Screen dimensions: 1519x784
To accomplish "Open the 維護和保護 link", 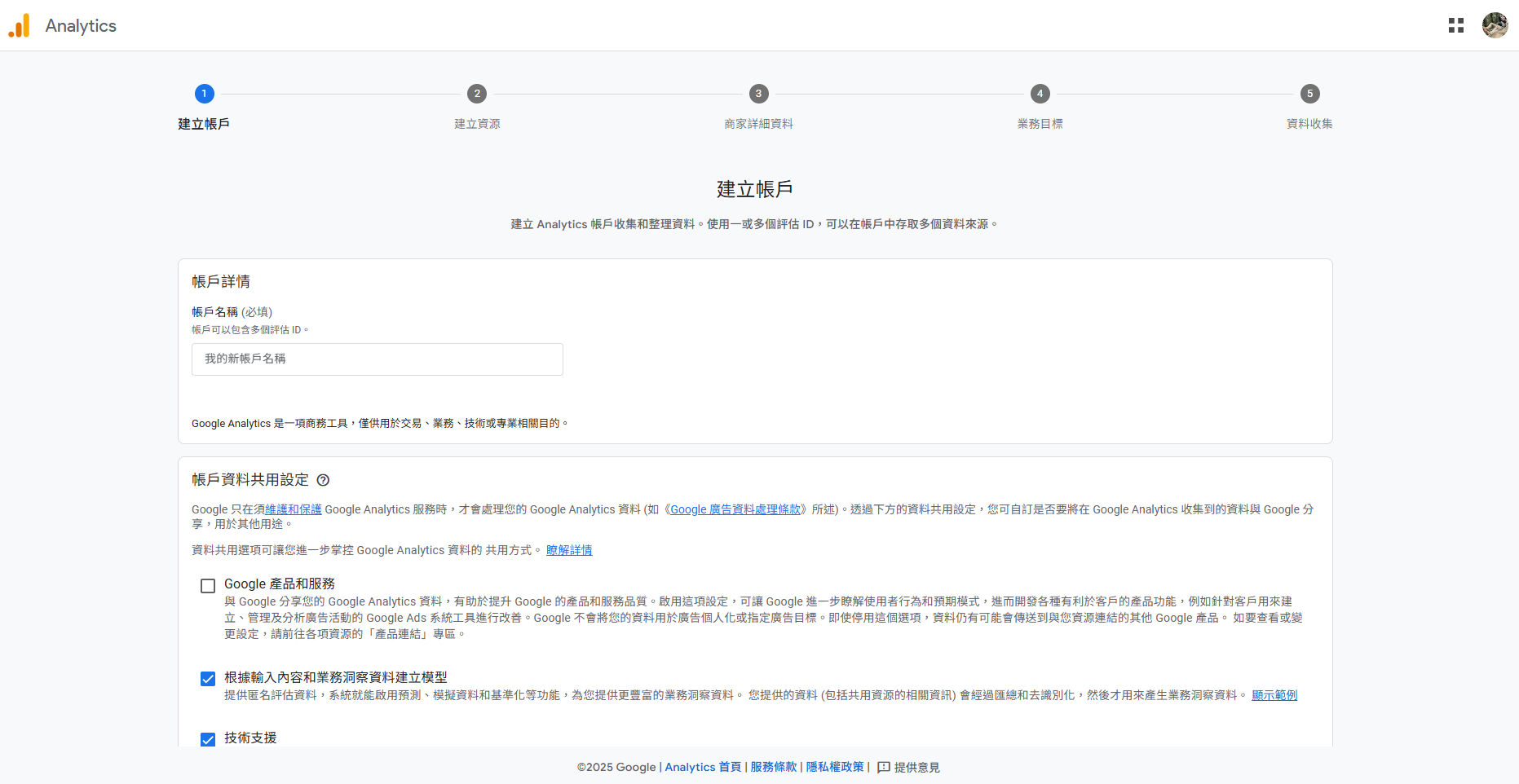I will 294,509.
